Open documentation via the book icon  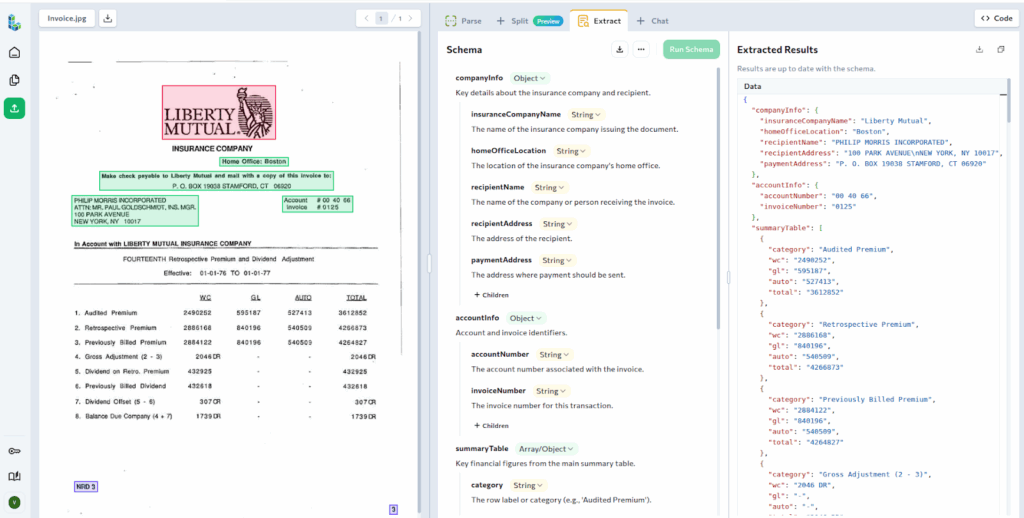[x=14, y=476]
